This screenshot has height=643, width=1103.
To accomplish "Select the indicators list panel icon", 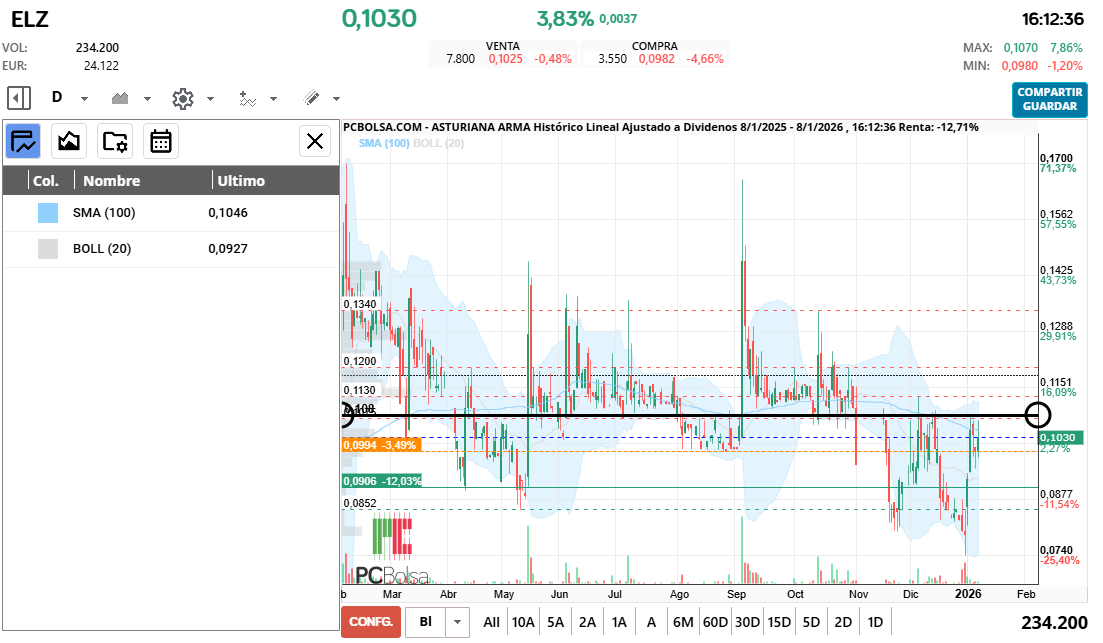I will pyautogui.click(x=23, y=141).
